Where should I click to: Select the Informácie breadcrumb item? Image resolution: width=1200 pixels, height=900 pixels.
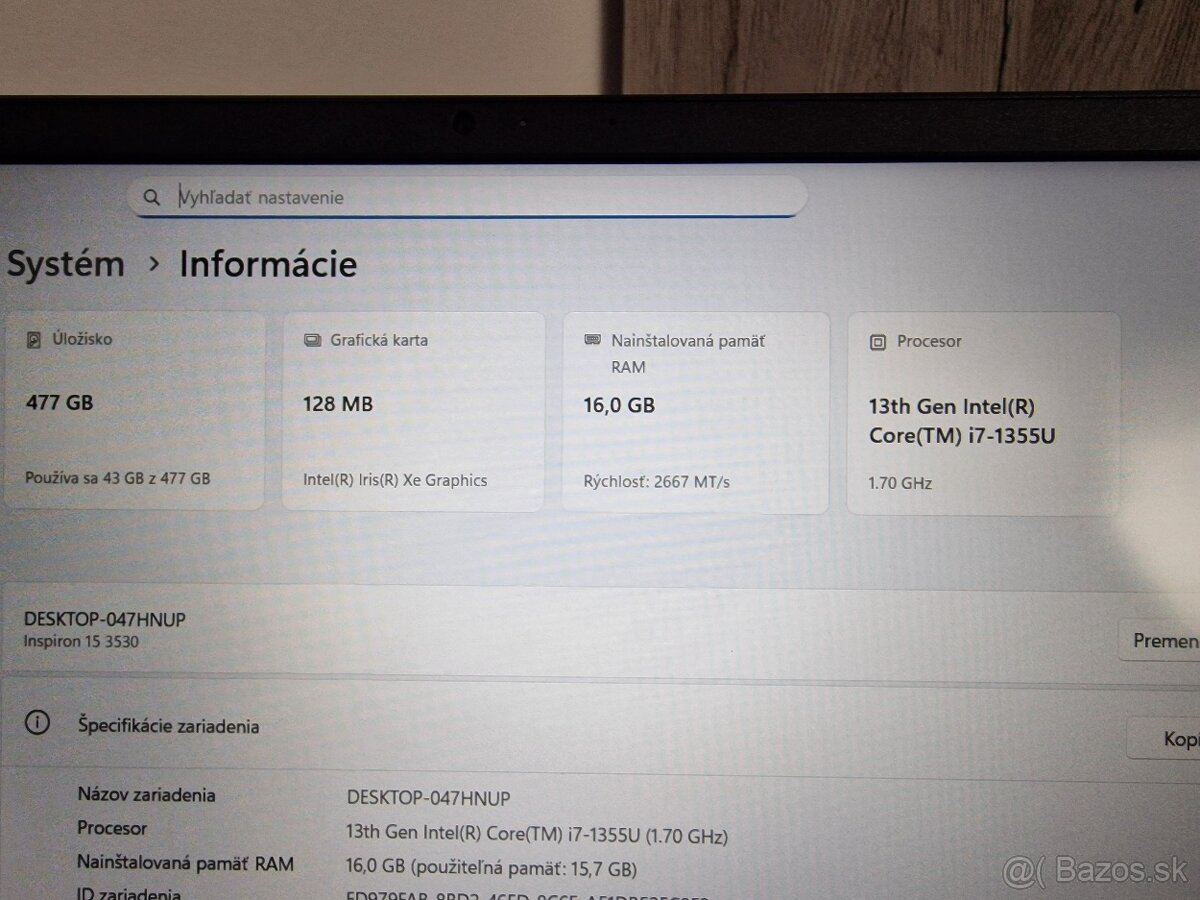pos(267,264)
